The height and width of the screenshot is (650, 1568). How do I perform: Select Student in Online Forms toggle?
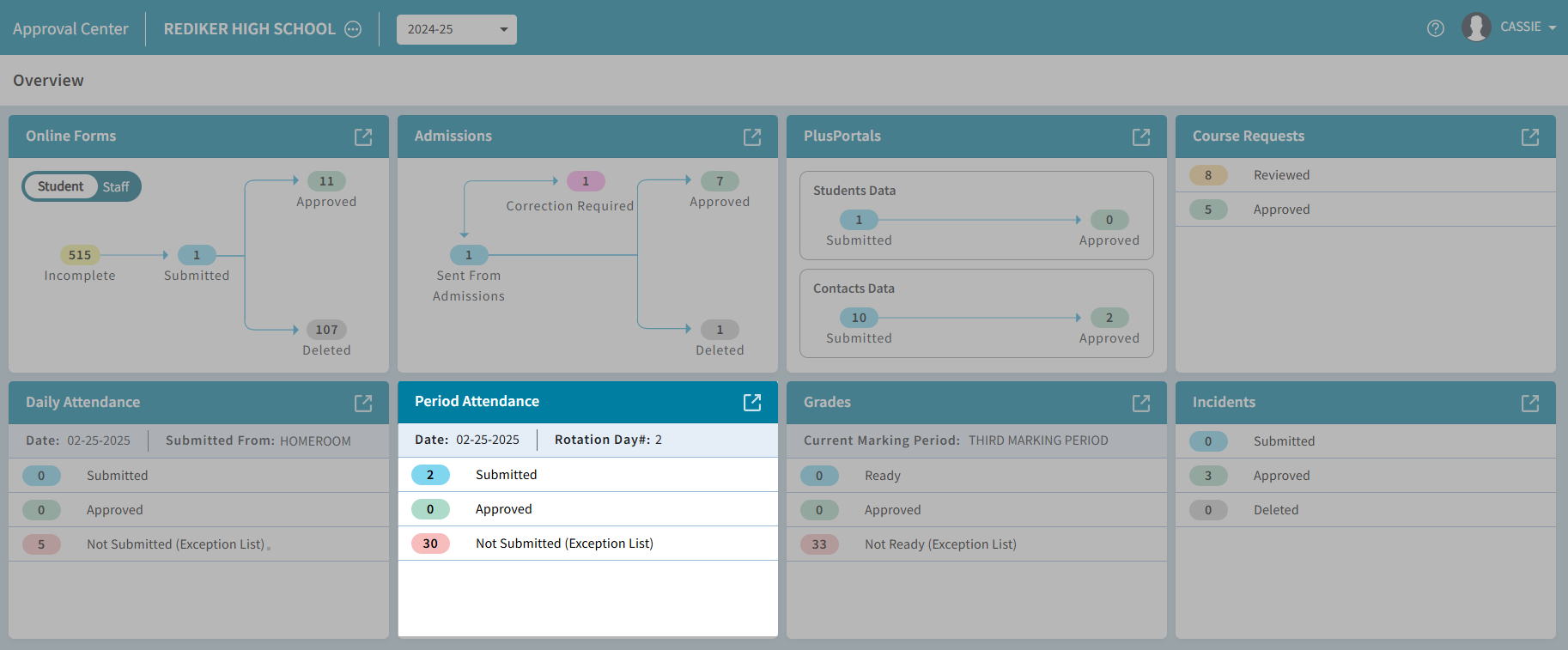point(60,186)
